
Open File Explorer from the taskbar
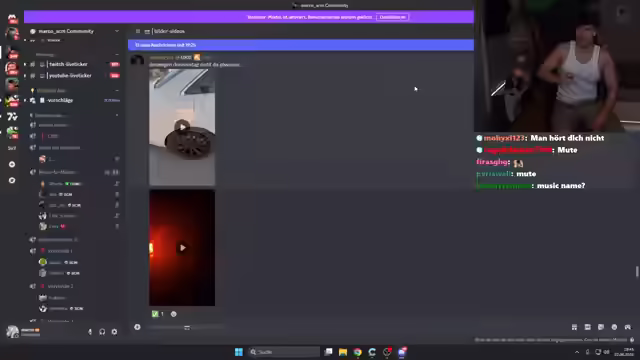(343, 352)
